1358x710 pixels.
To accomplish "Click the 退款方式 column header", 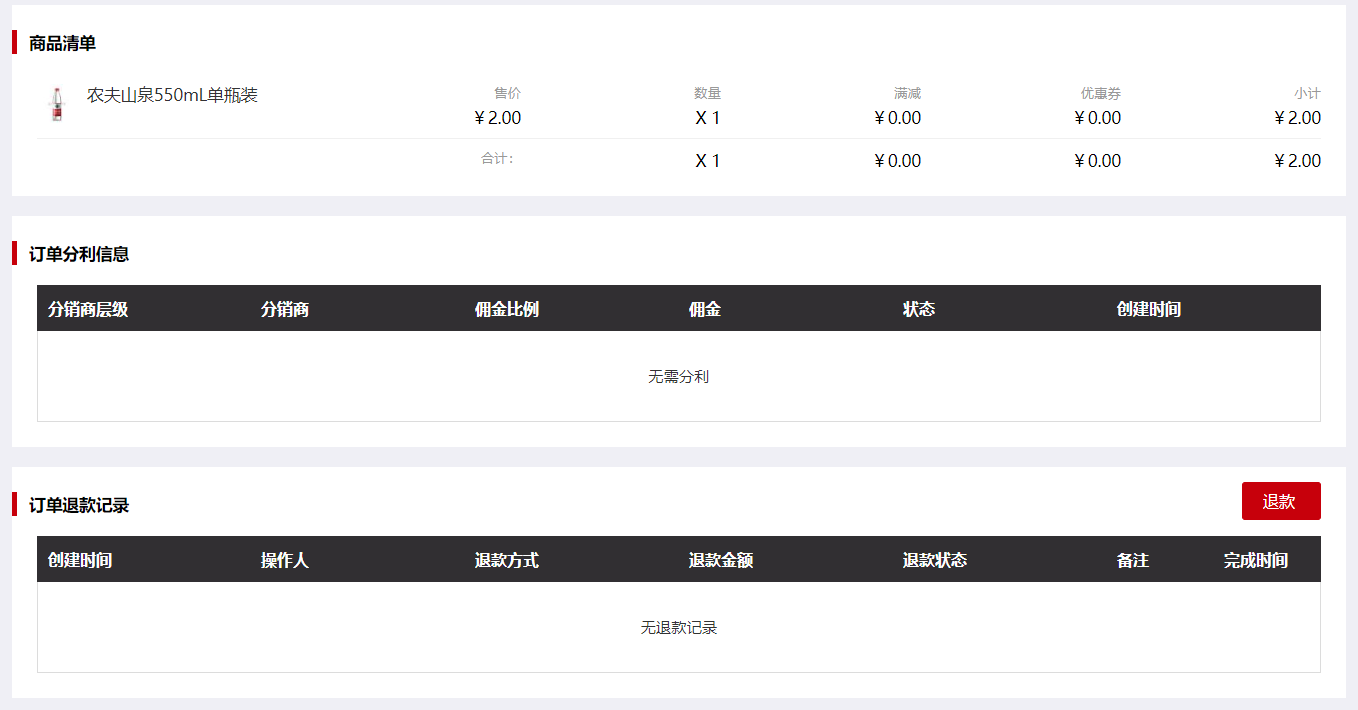I will (507, 560).
